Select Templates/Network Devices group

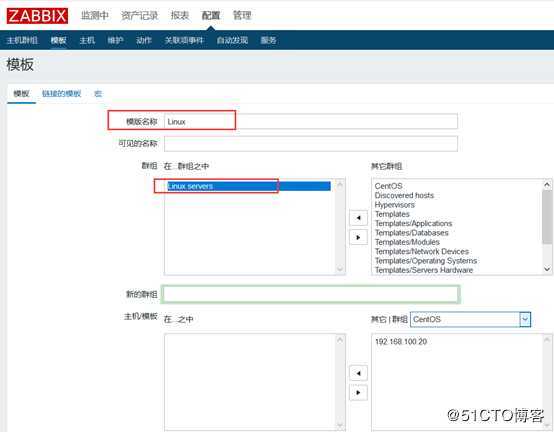422,251
